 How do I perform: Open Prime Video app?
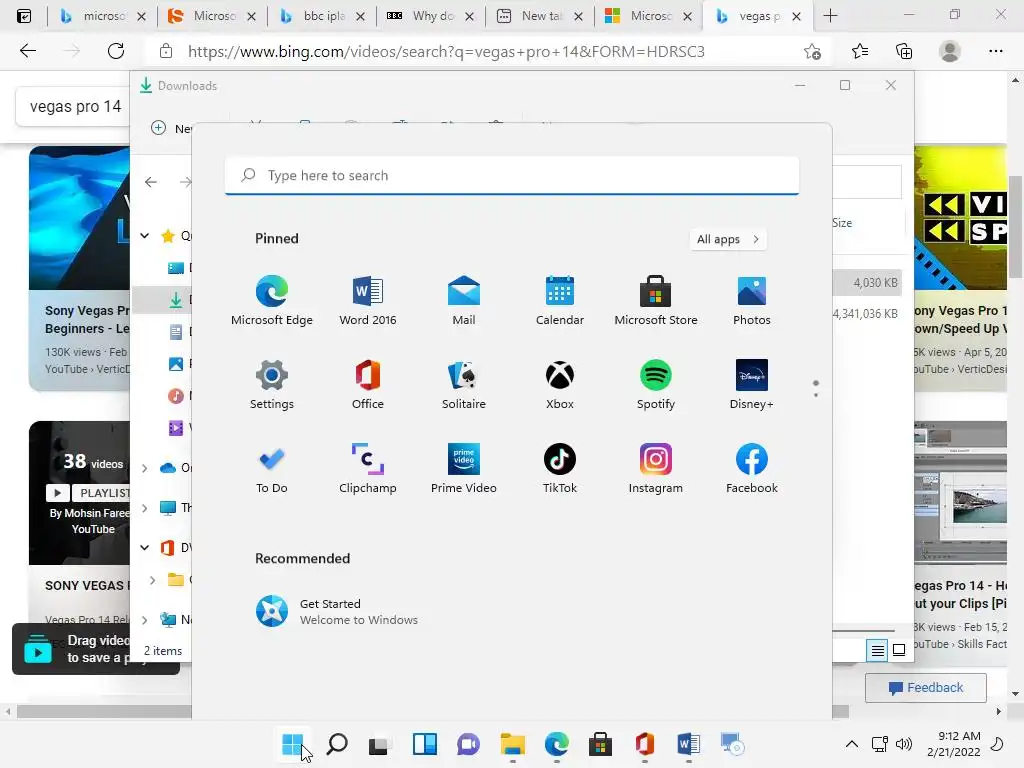[464, 469]
